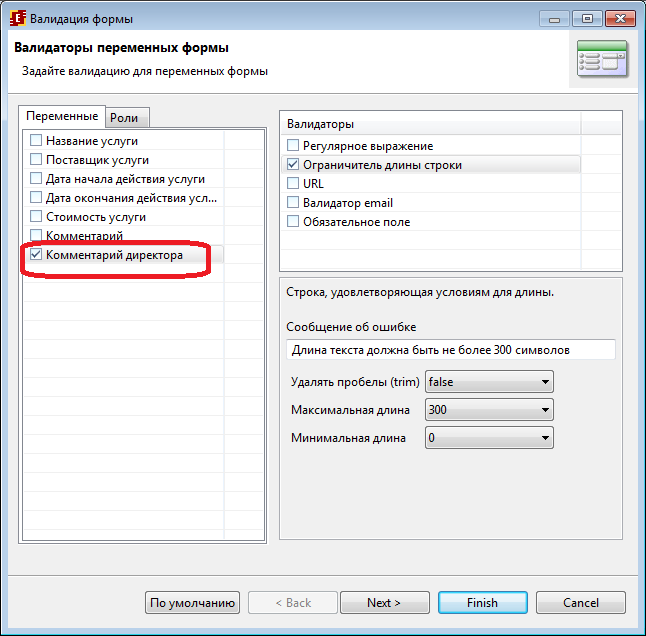Select the Переменные tab
Viewport: 646px width, 636px height.
tap(62, 116)
